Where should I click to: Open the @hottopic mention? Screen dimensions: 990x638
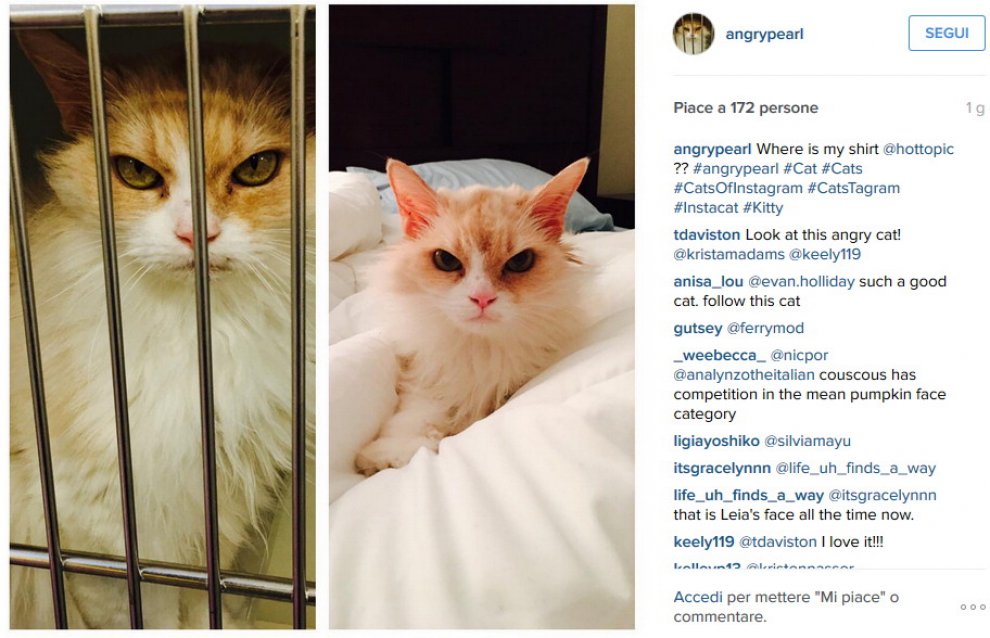[x=918, y=149]
